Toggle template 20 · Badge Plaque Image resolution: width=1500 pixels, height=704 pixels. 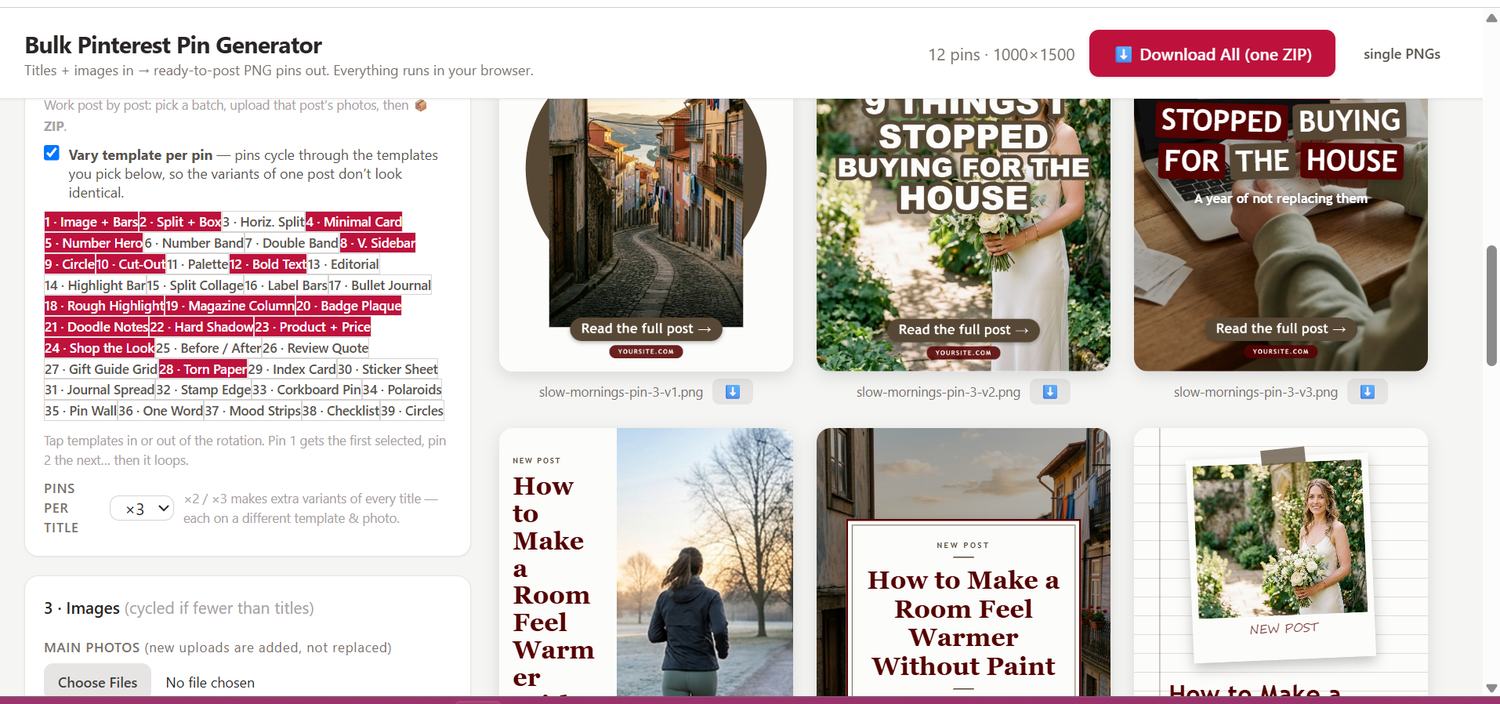pos(348,306)
